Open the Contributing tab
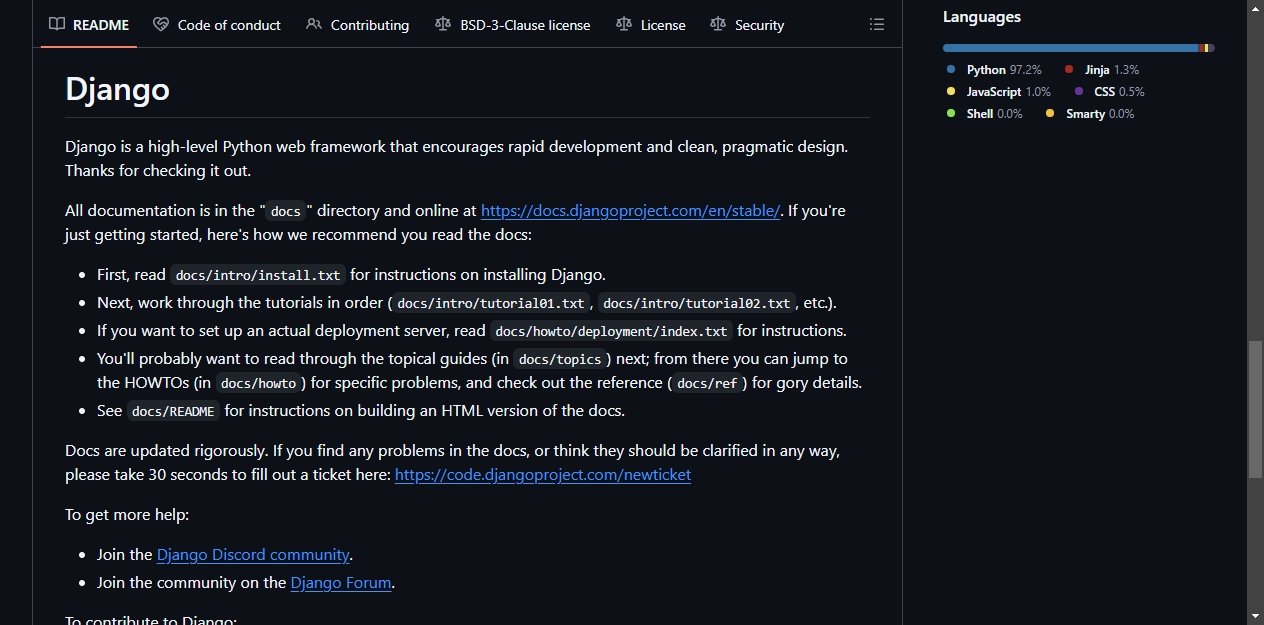Screen dimensions: 1264x625 point(358,25)
